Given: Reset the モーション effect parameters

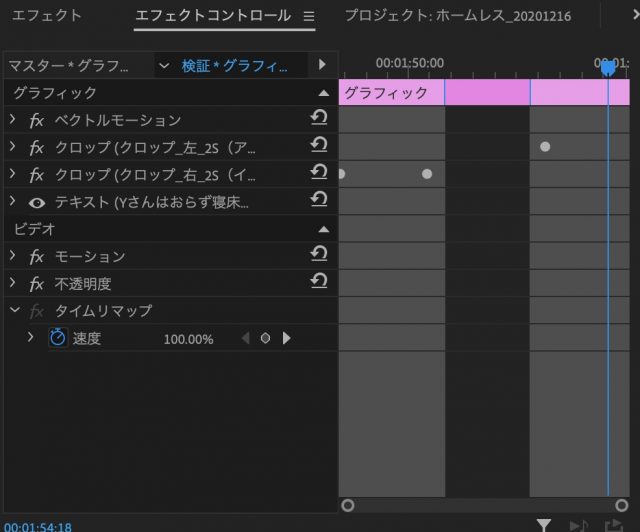Looking at the screenshot, I should (319, 256).
